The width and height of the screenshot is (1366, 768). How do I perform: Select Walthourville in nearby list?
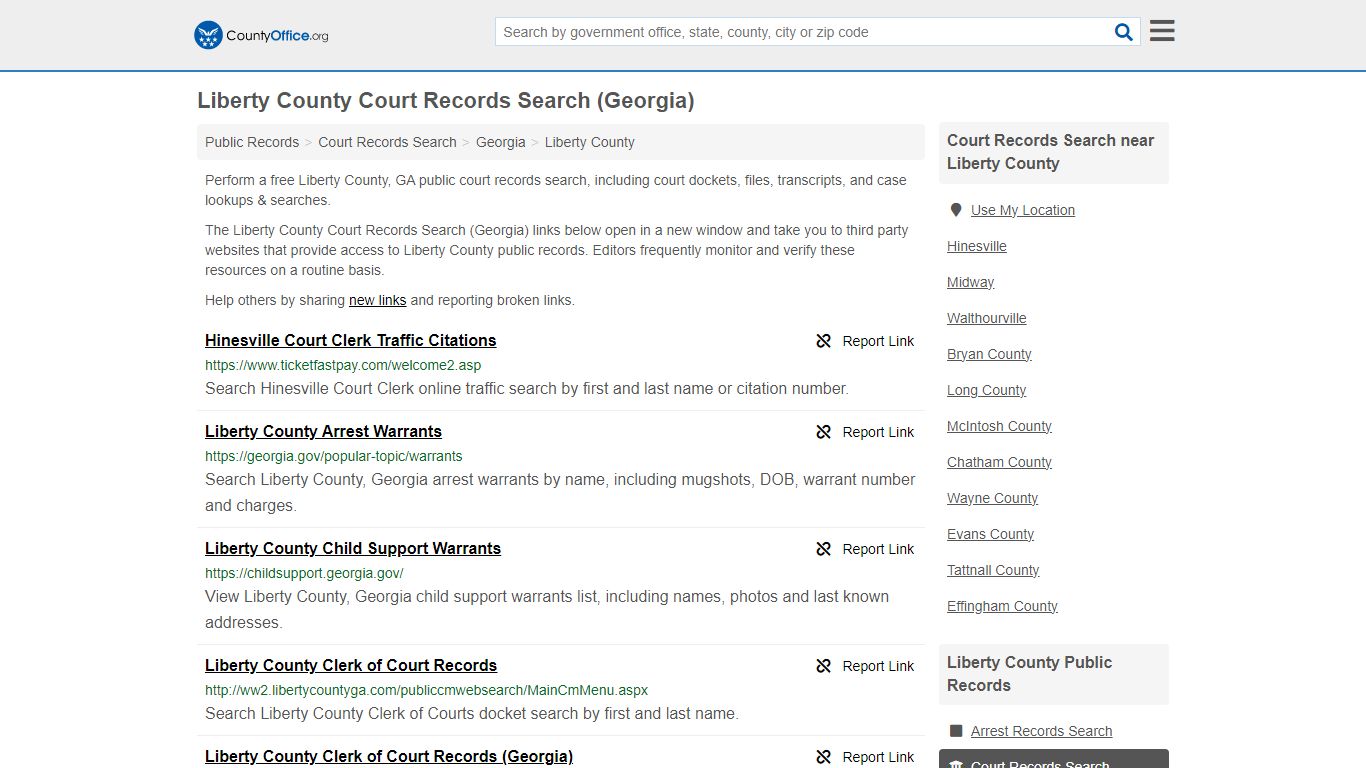point(987,318)
